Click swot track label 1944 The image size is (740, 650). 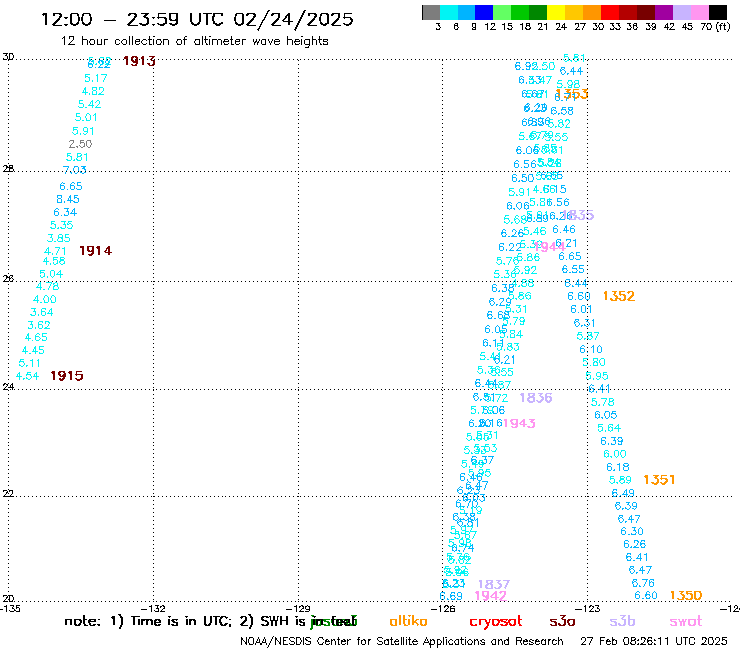(549, 247)
